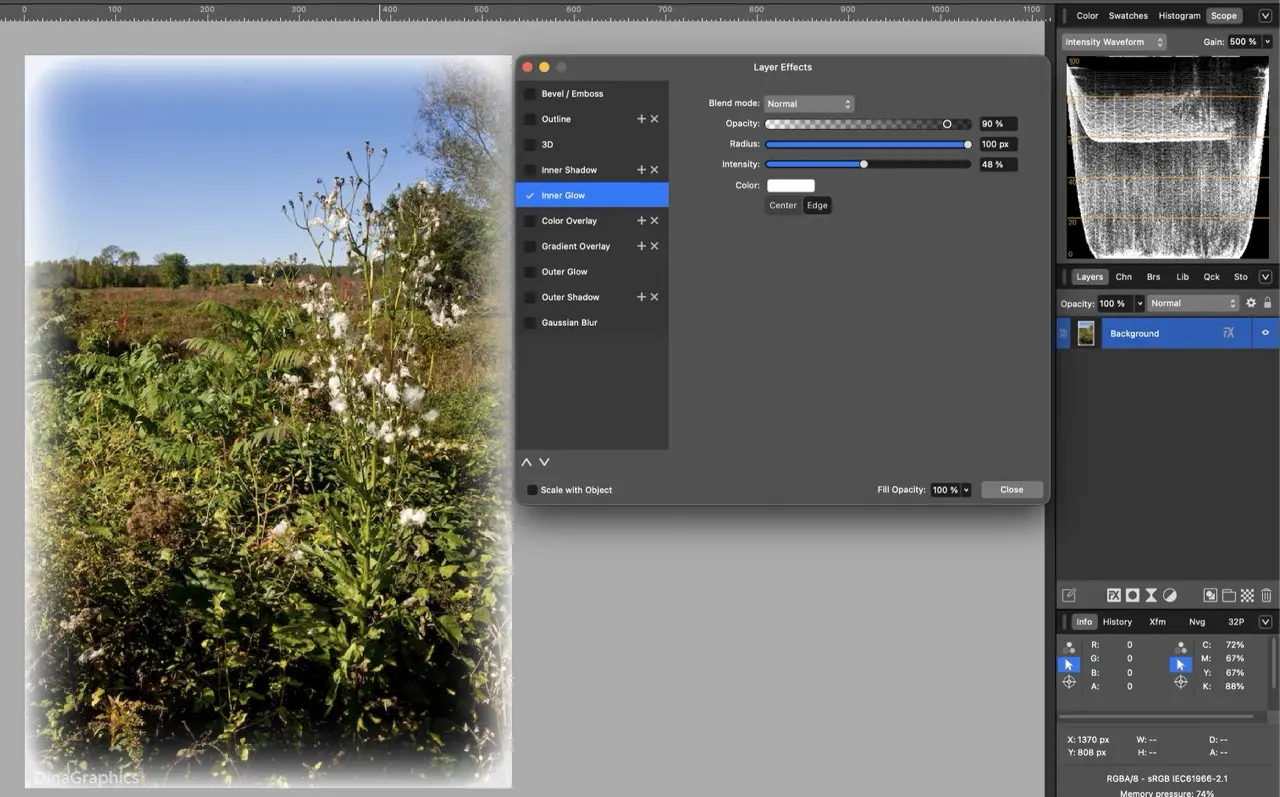Switch to the History tab
The width and height of the screenshot is (1280, 797).
[1117, 622]
